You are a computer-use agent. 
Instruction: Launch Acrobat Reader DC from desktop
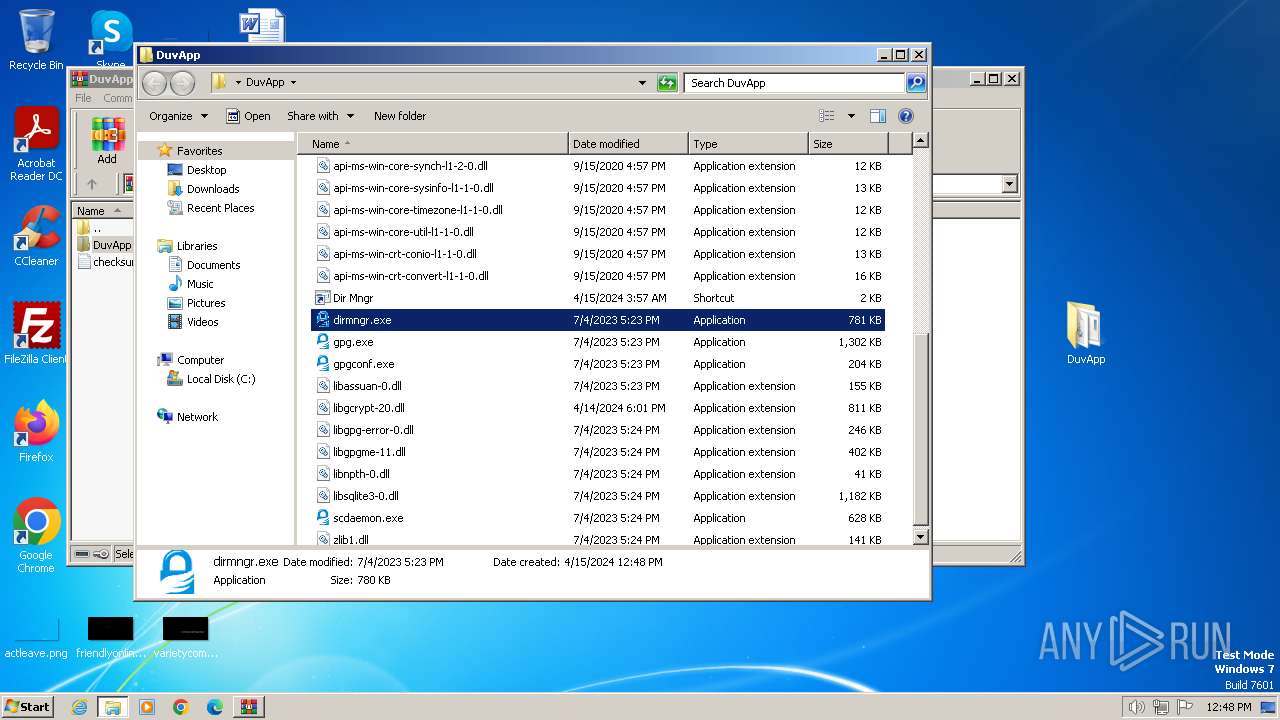coord(36,144)
